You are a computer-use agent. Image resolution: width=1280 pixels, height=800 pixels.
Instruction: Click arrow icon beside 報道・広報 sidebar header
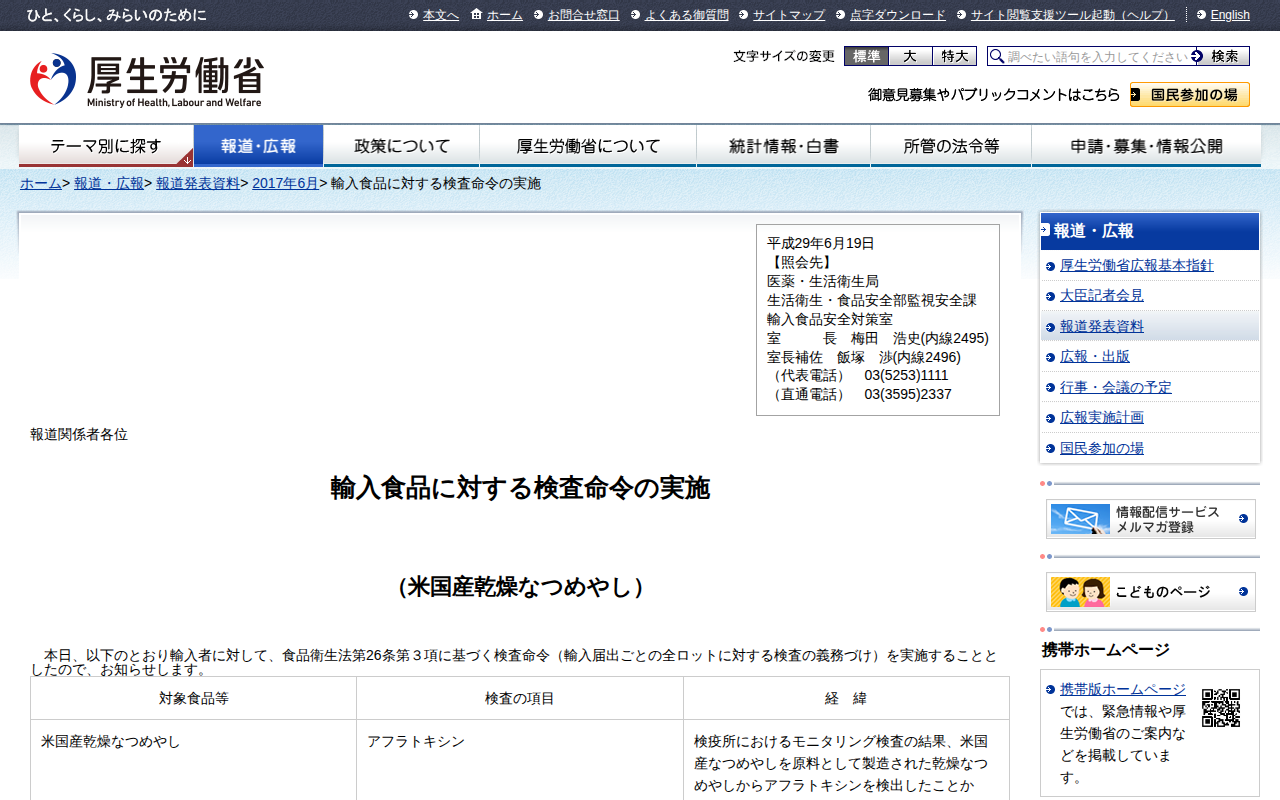point(1045,230)
